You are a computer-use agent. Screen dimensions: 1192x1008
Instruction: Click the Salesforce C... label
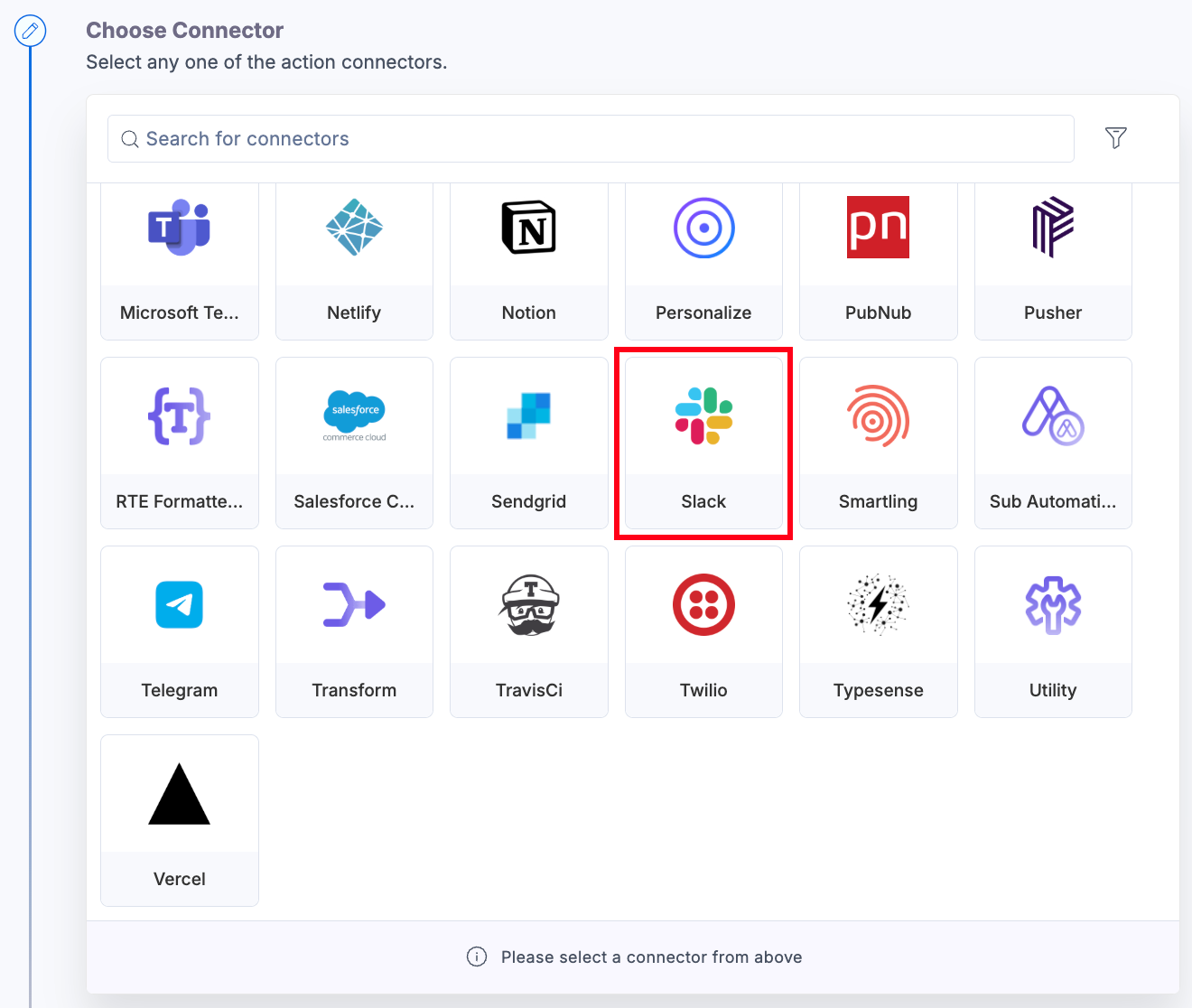(354, 501)
